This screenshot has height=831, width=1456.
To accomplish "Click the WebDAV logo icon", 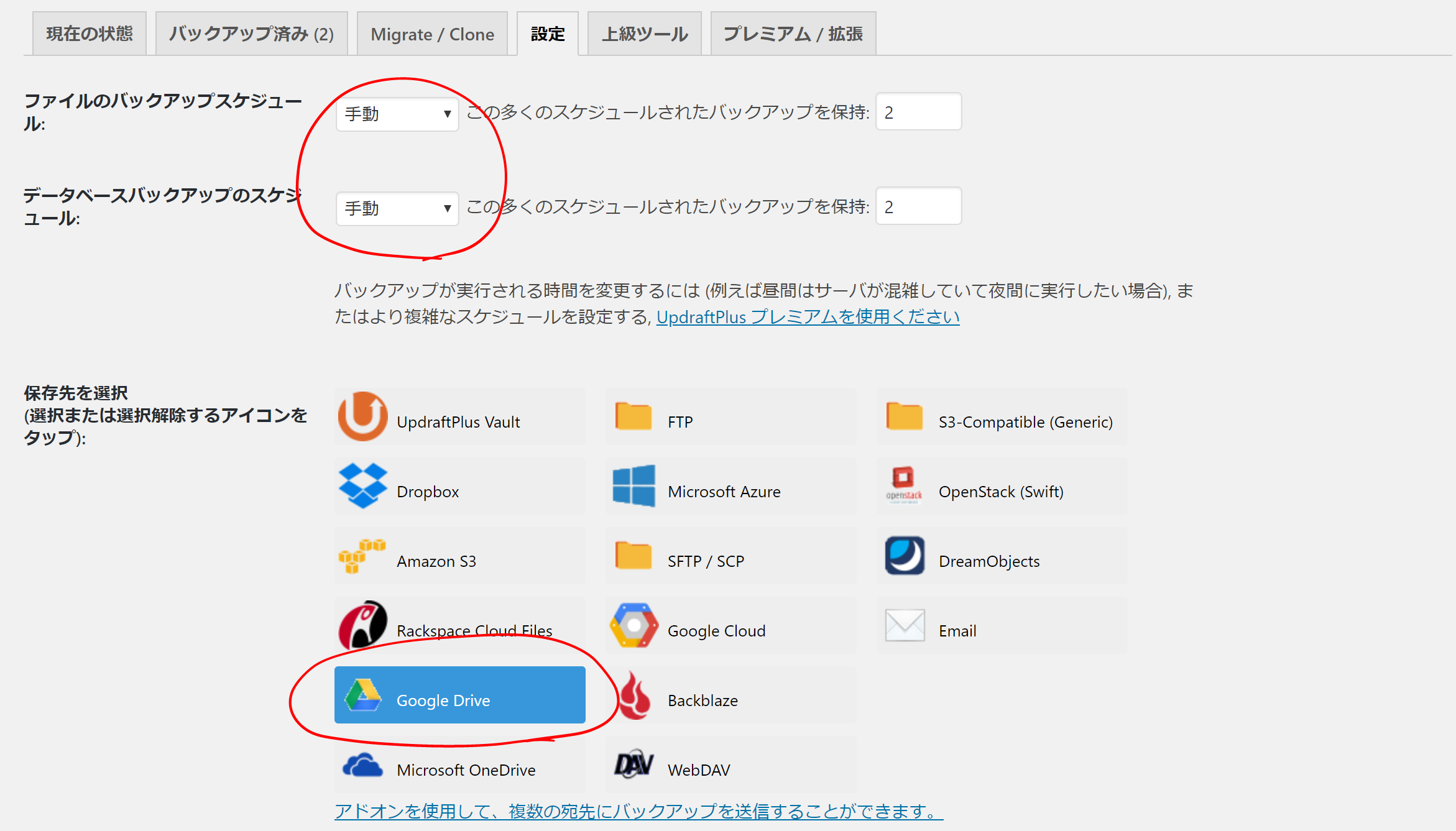I will click(634, 764).
